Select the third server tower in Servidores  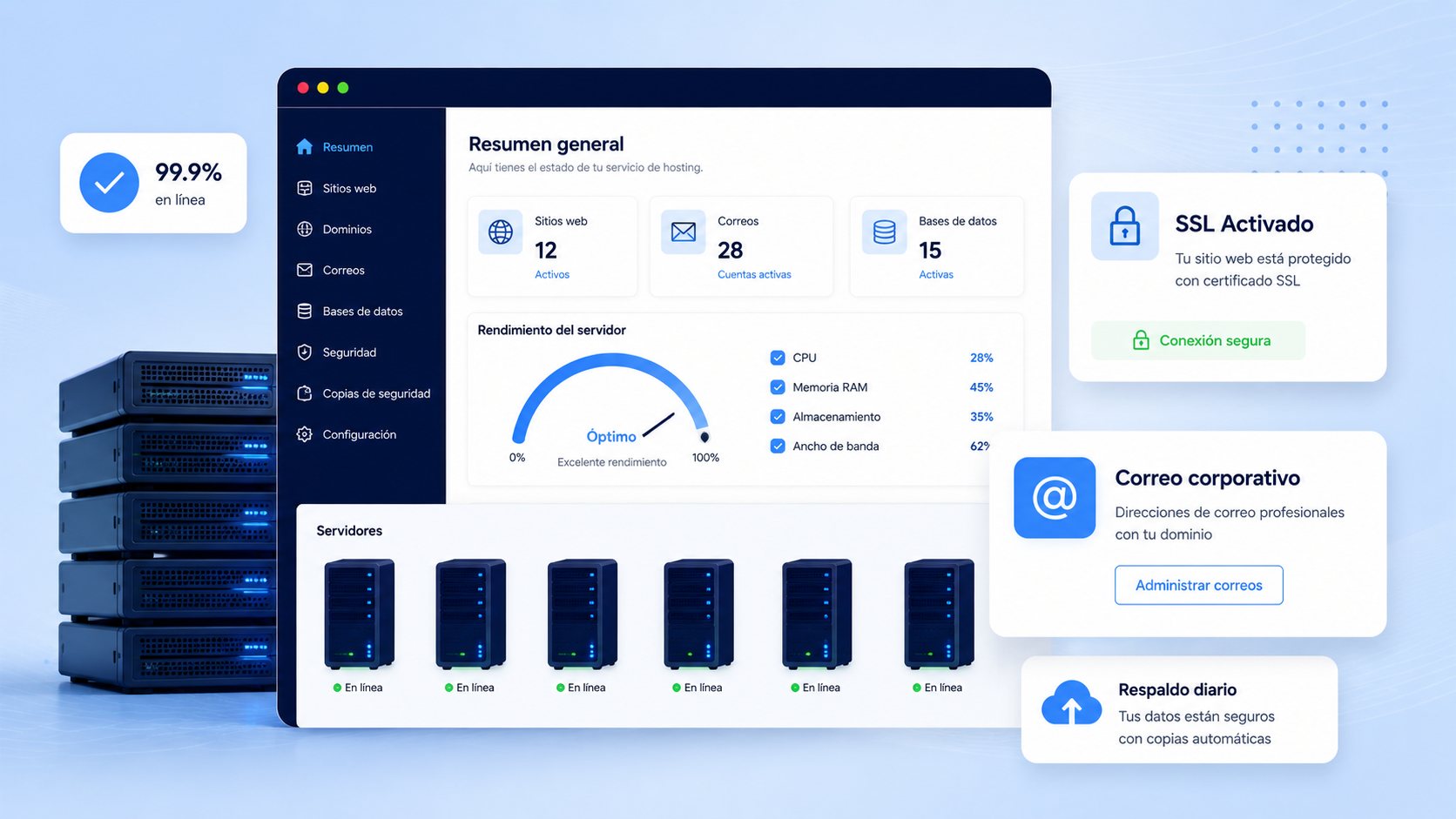[583, 614]
